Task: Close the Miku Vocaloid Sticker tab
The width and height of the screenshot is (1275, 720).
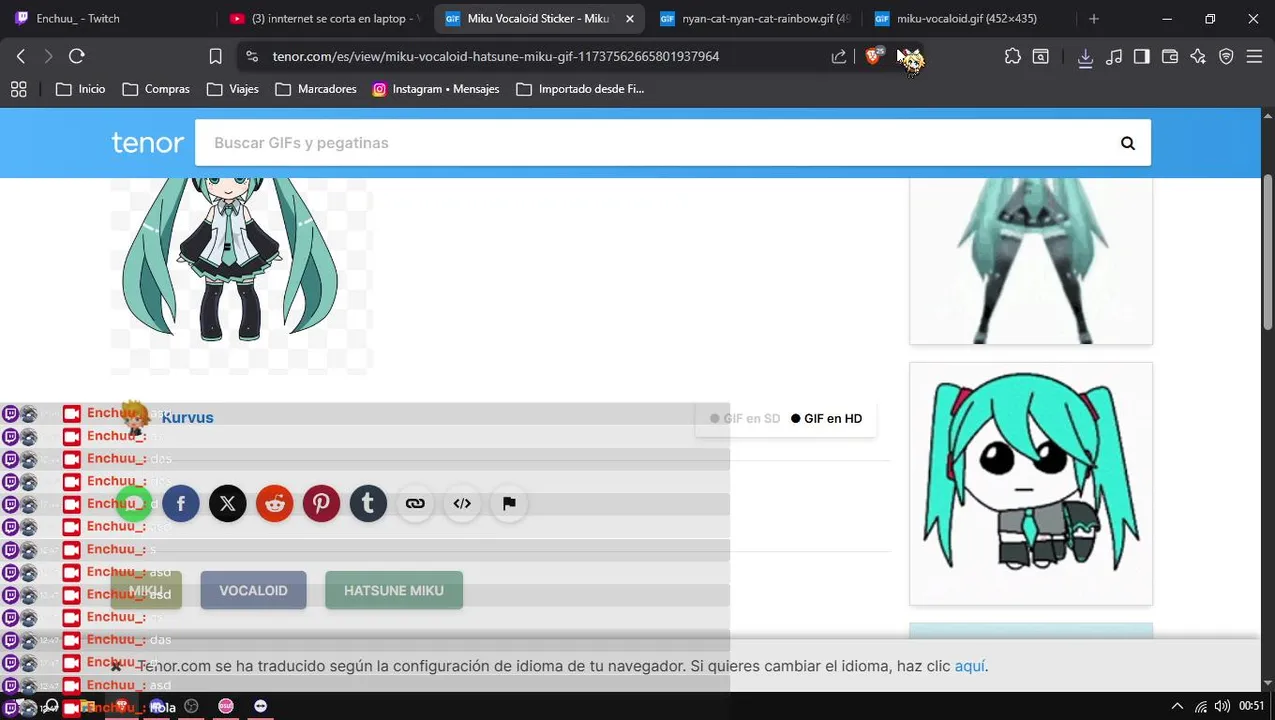Action: pos(629,19)
